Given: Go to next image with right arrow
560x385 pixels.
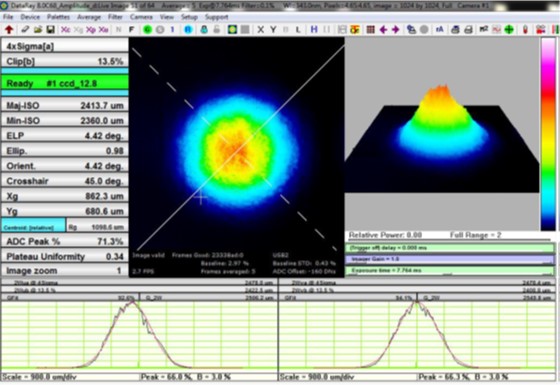Looking at the screenshot, I should point(396,30).
